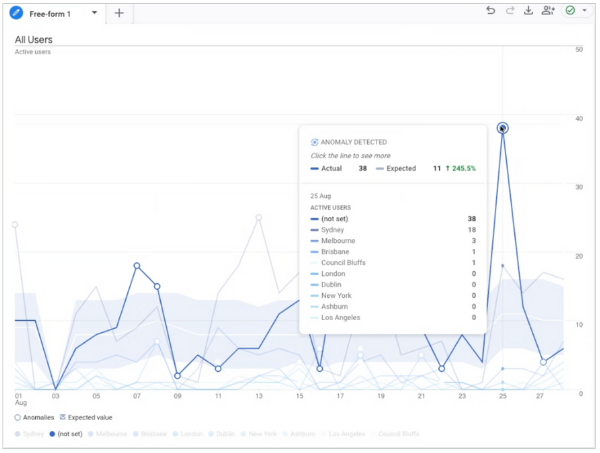Viewport: 600px width, 453px height.
Task: Click the anomaly marker on 27 Aug
Action: pos(543,362)
